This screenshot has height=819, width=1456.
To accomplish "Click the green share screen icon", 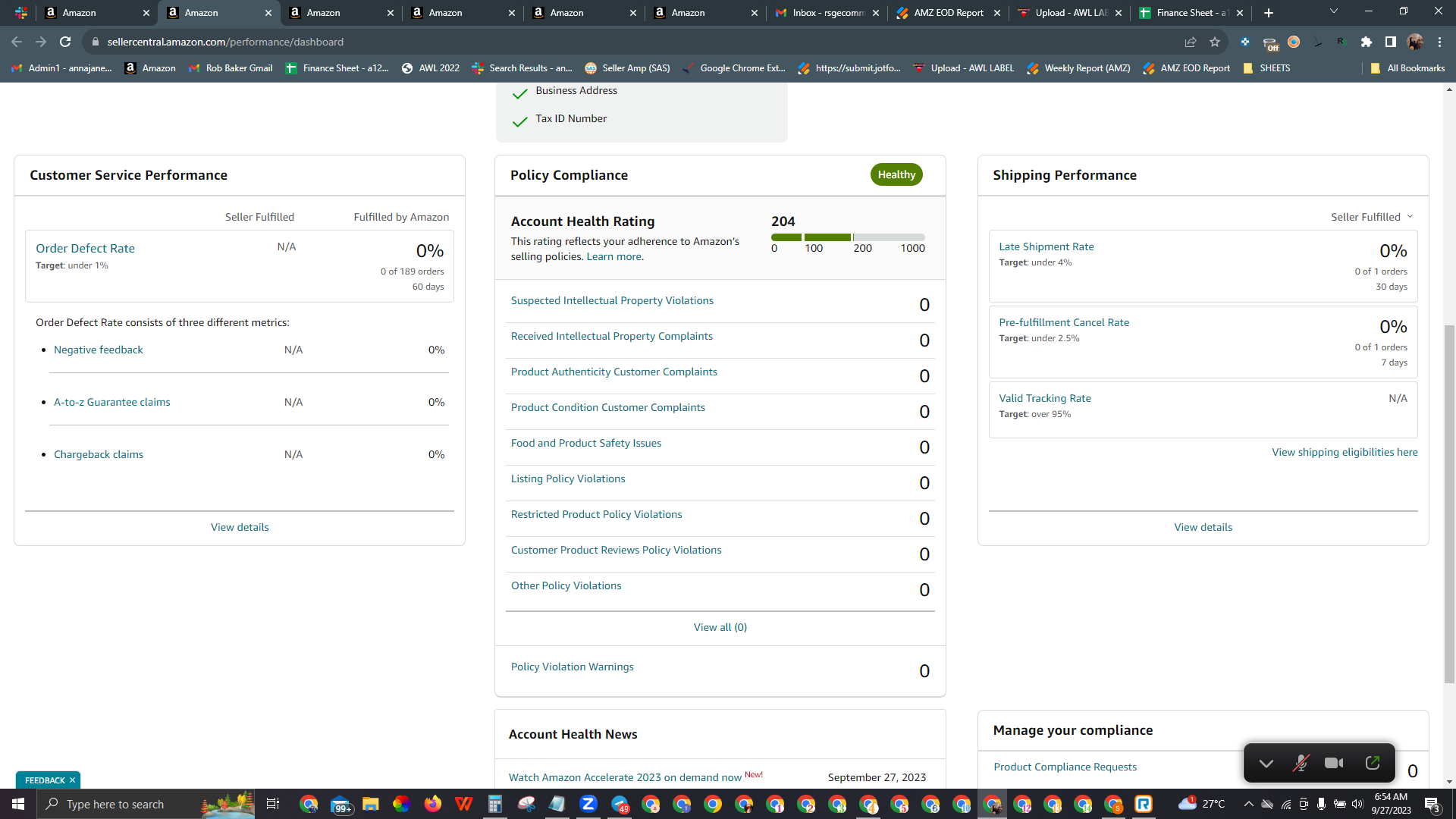I will pyautogui.click(x=1372, y=763).
